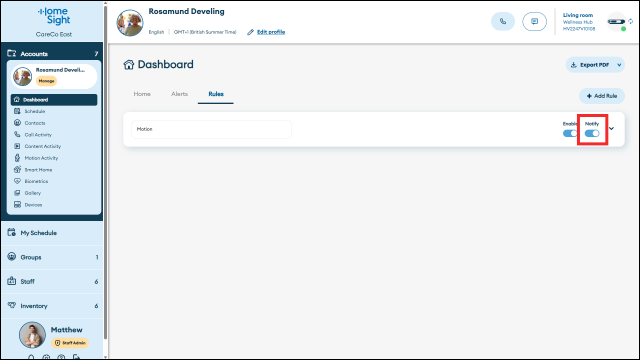Open the Accounts section in sidebar
The width and height of the screenshot is (640, 360).
coord(52,53)
